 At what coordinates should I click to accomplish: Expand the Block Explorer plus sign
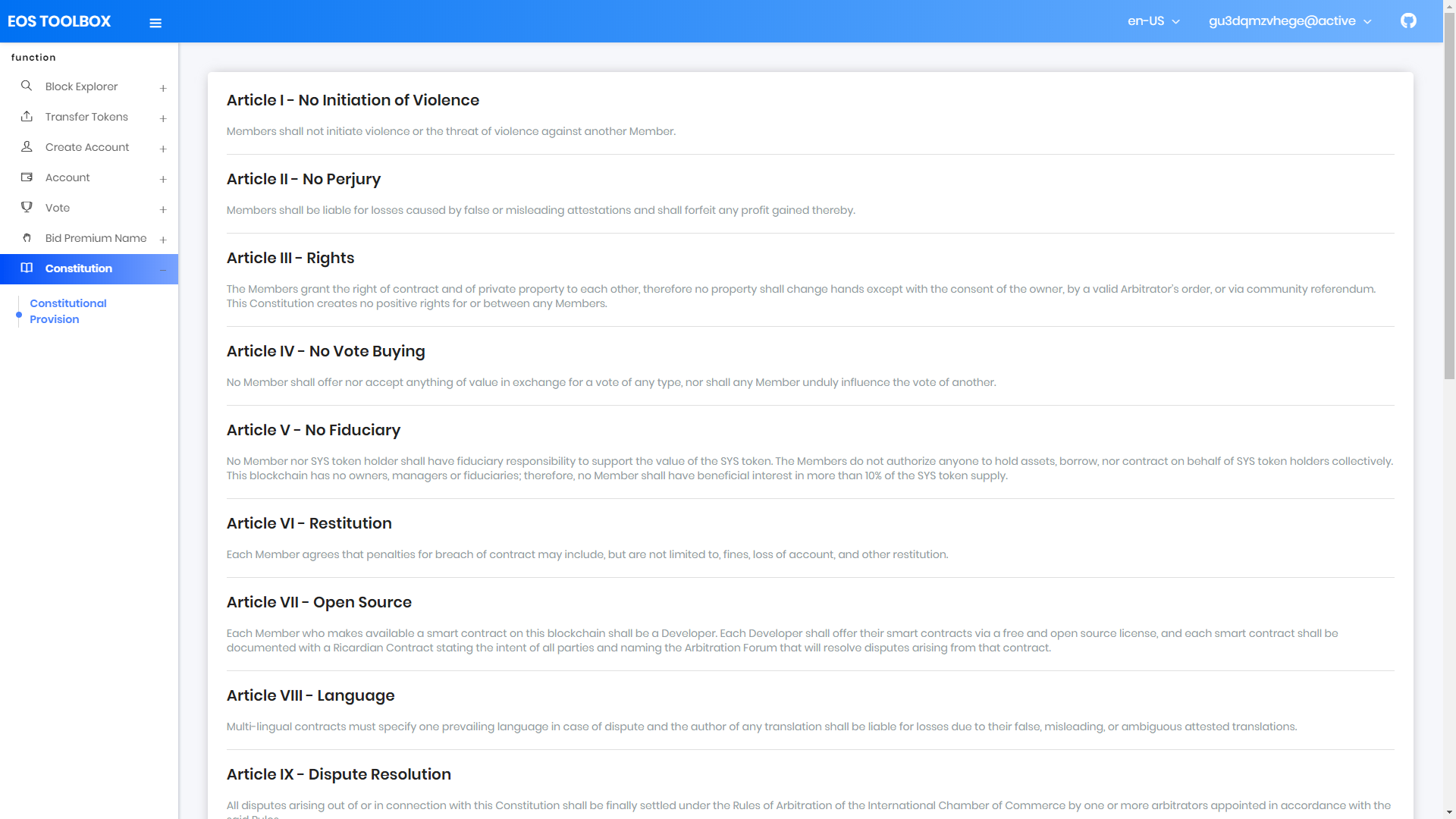(x=163, y=88)
